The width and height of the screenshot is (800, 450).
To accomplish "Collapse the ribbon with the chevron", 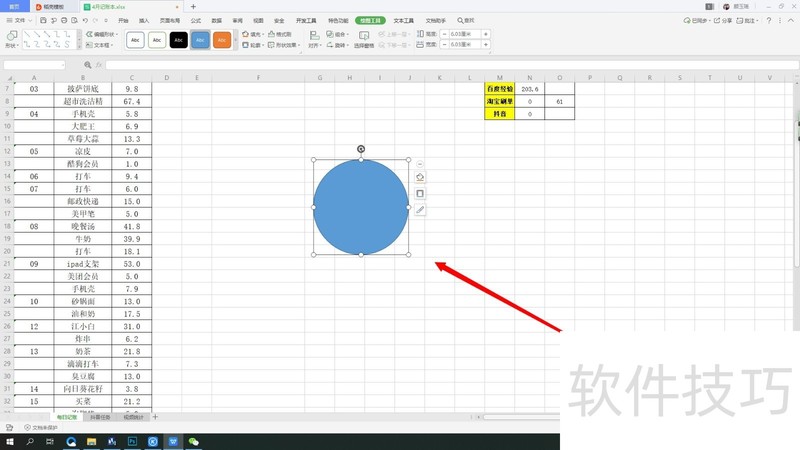I will coord(791,20).
